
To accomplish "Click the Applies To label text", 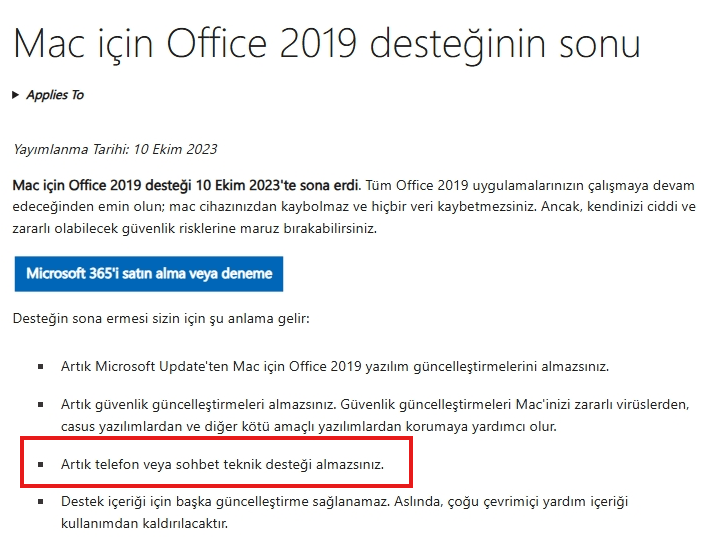I will (55, 95).
